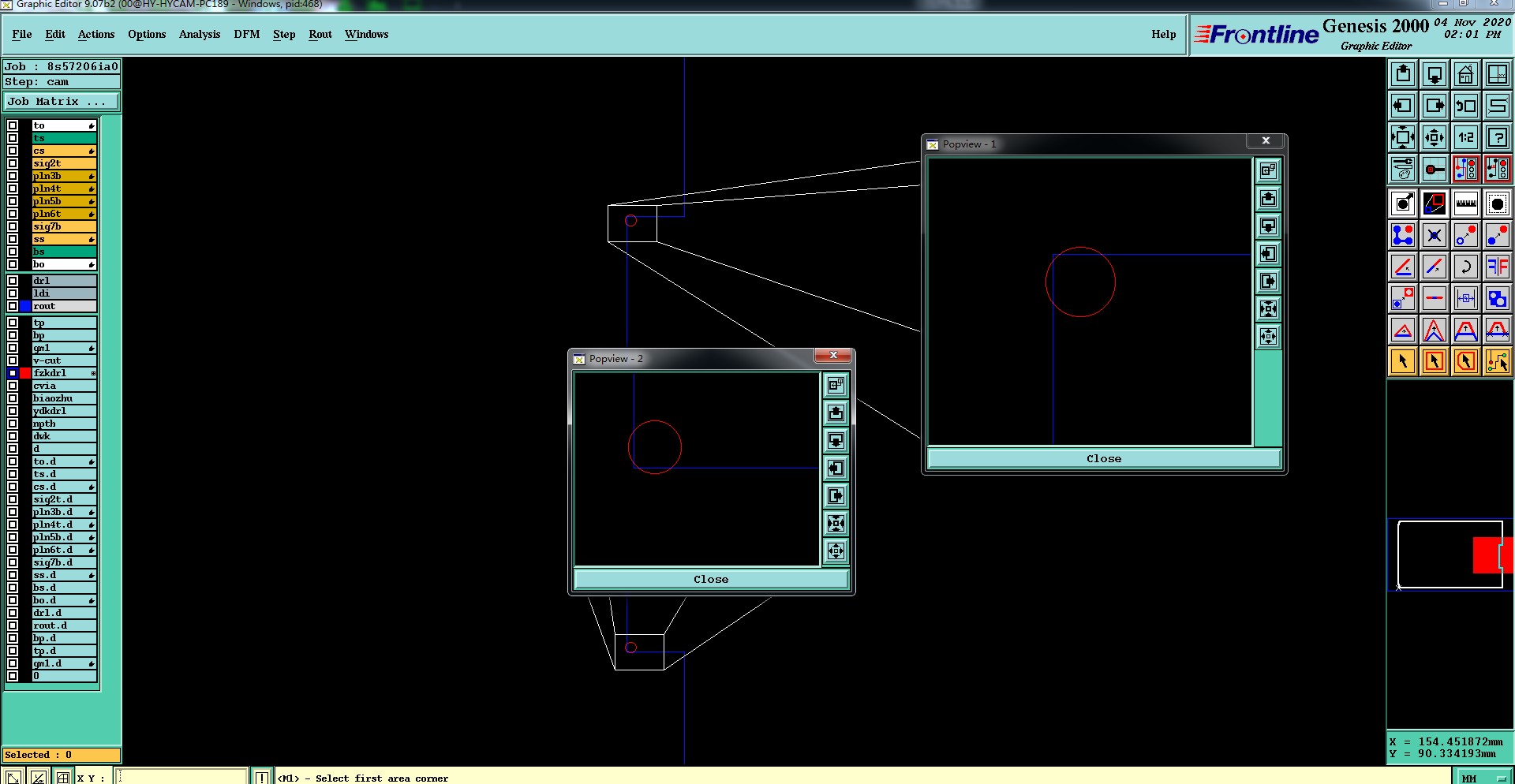Image resolution: width=1515 pixels, height=784 pixels.
Task: Open the Analysis menu
Action: click(200, 34)
